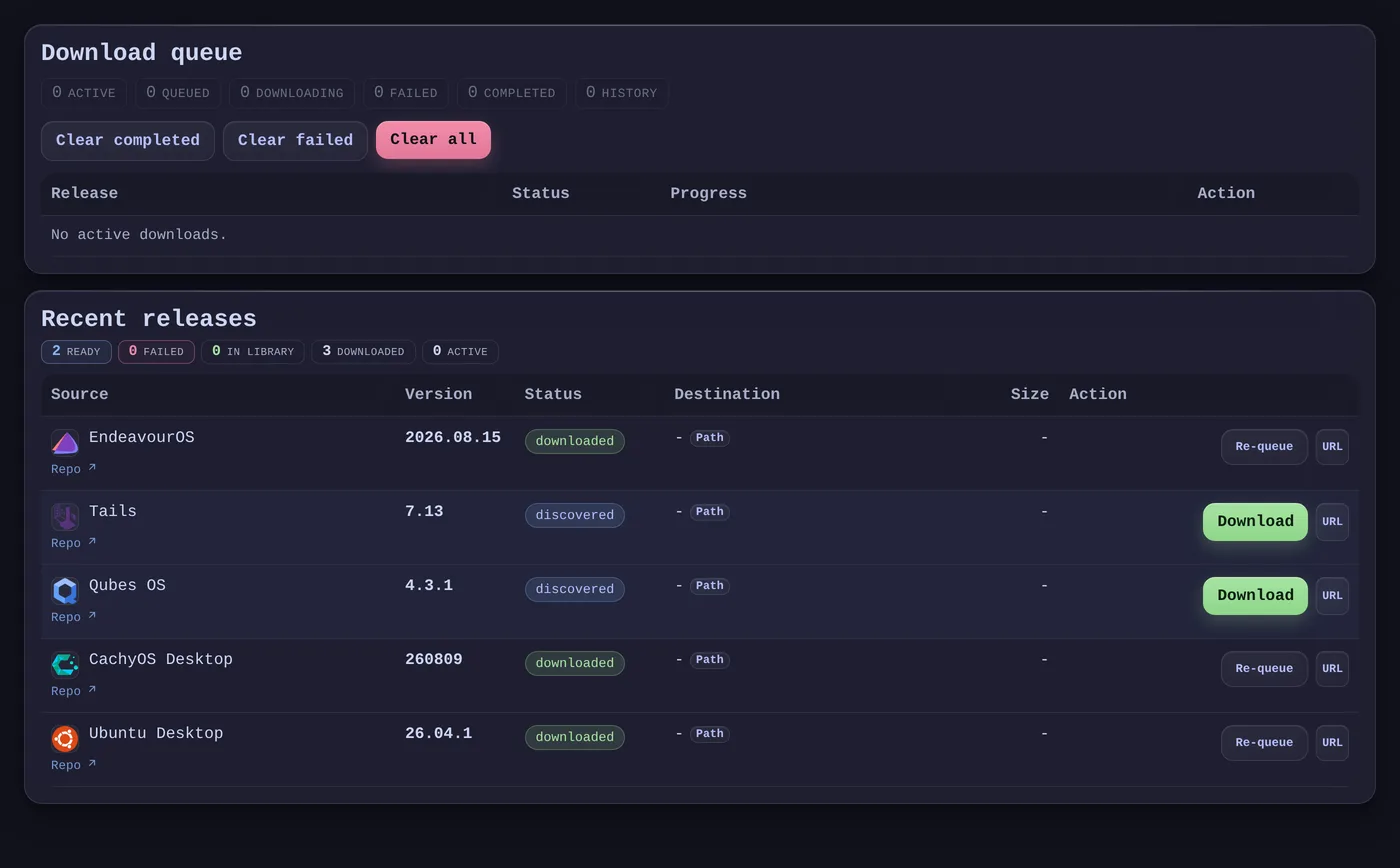Image resolution: width=1400 pixels, height=868 pixels.
Task: Click the discovered status badge for Qubes OS
Action: (x=575, y=589)
